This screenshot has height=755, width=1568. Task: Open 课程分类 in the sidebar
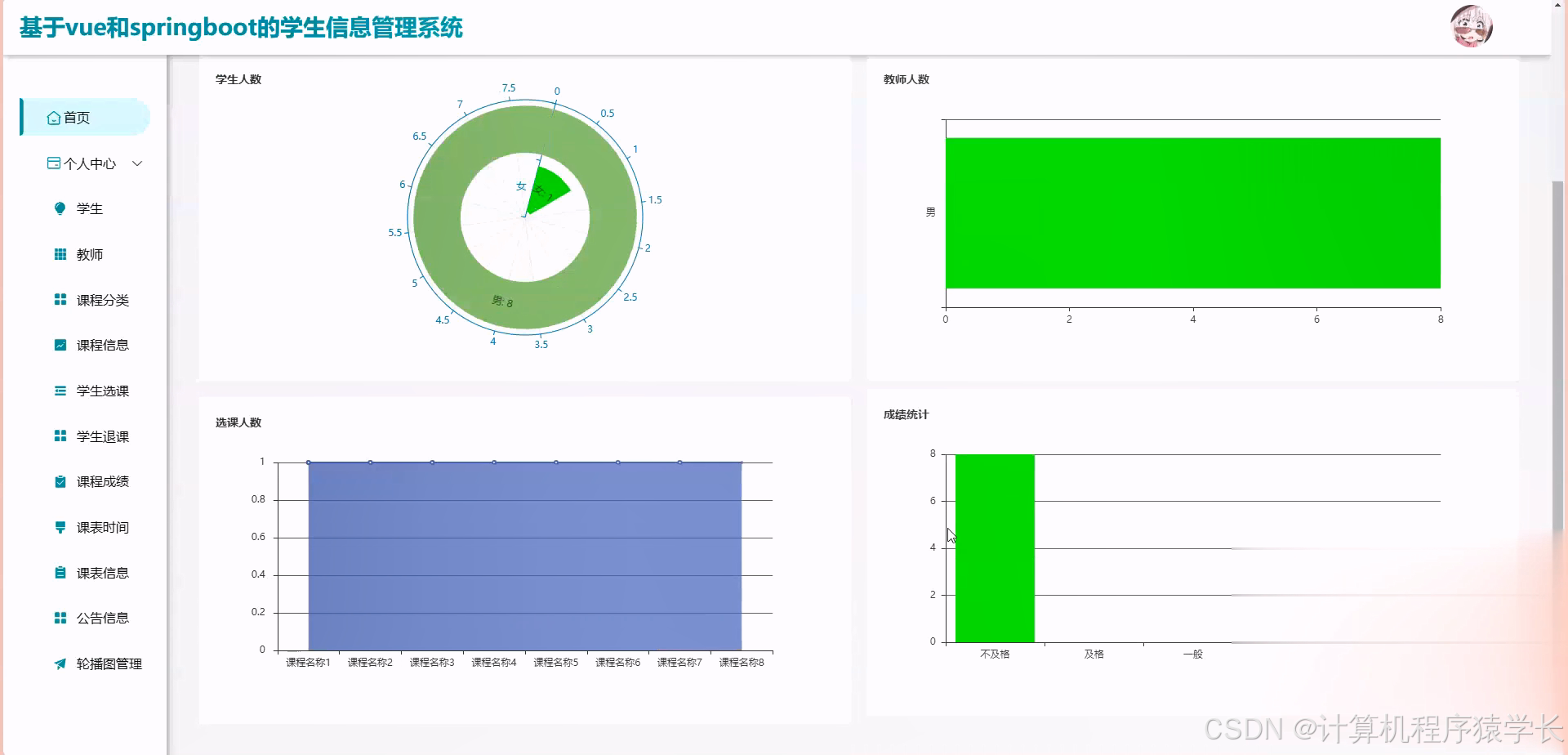tap(85, 300)
